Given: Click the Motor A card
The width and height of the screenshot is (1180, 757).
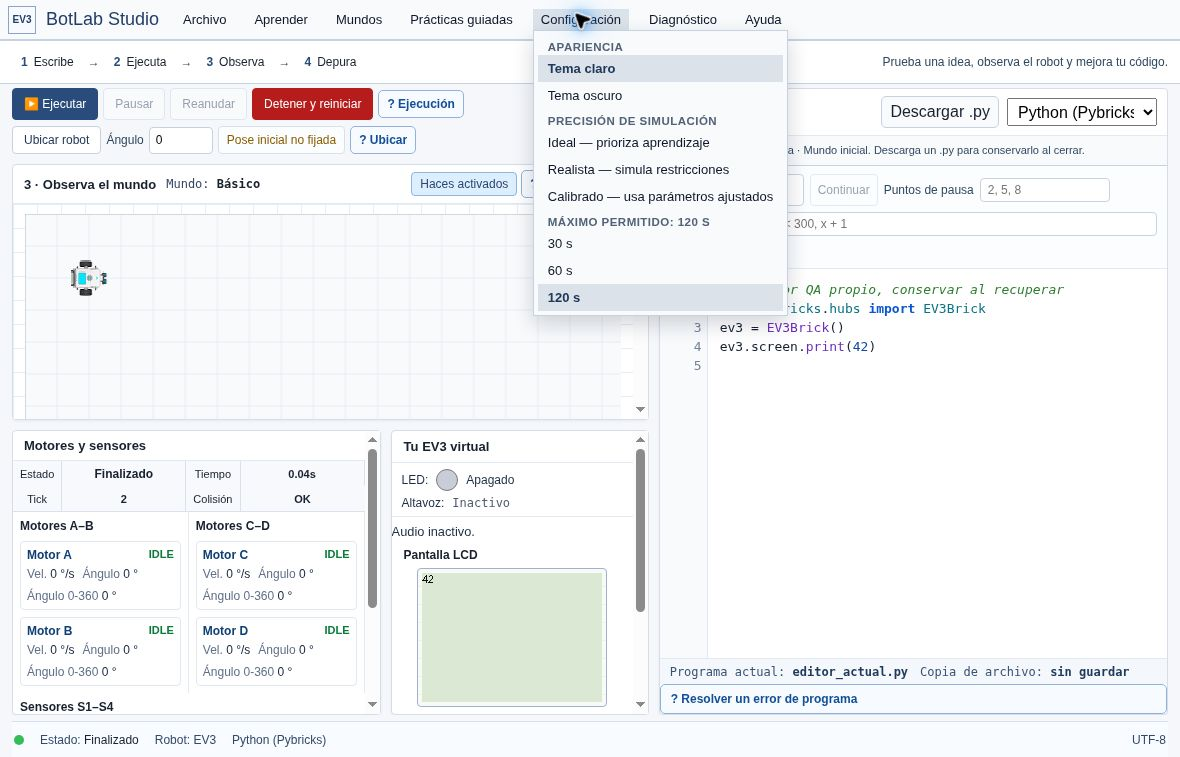Looking at the screenshot, I should (100, 576).
